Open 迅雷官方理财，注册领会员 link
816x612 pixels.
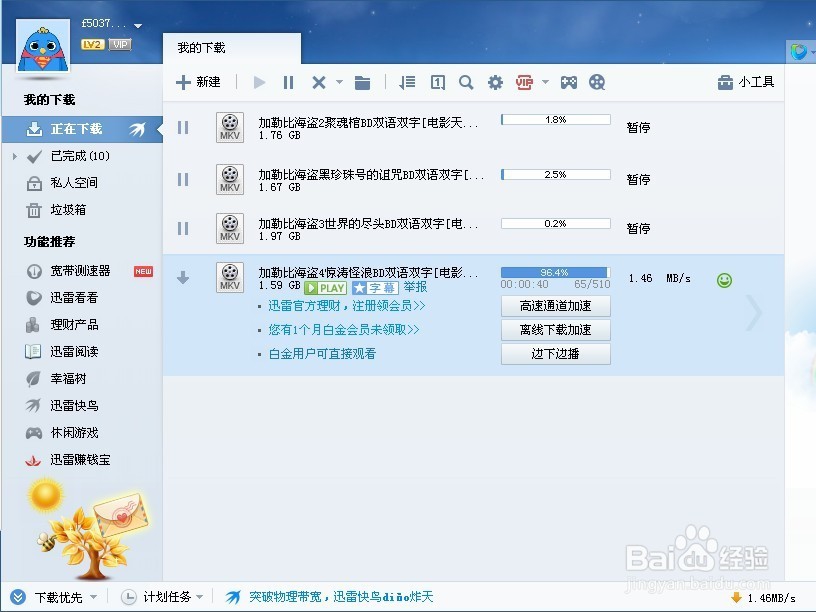point(347,306)
